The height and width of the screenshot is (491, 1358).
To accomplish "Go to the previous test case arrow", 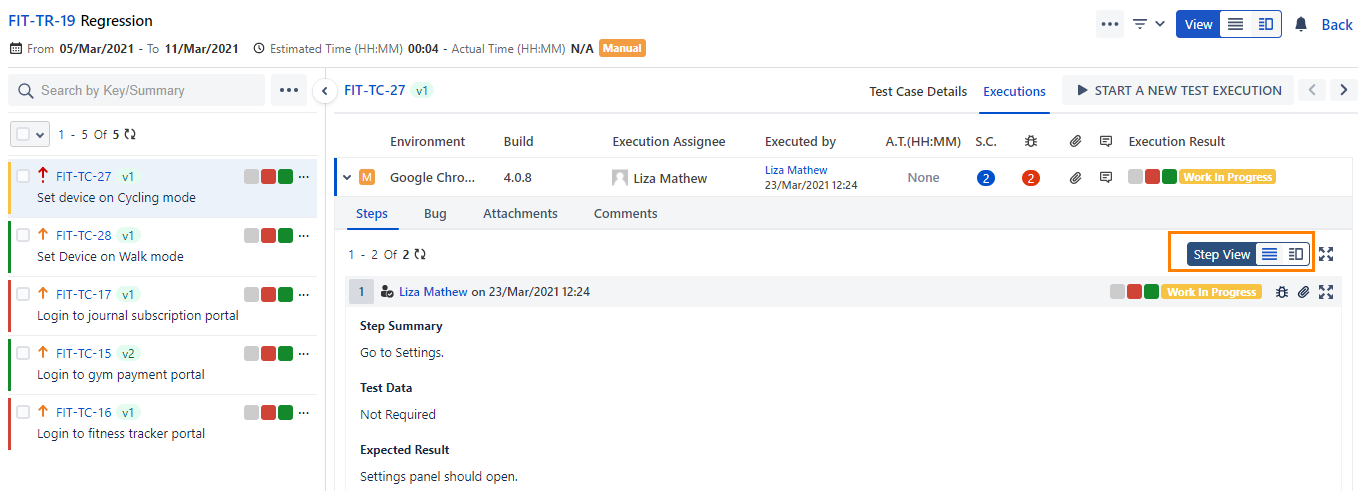I will pos(1313,90).
